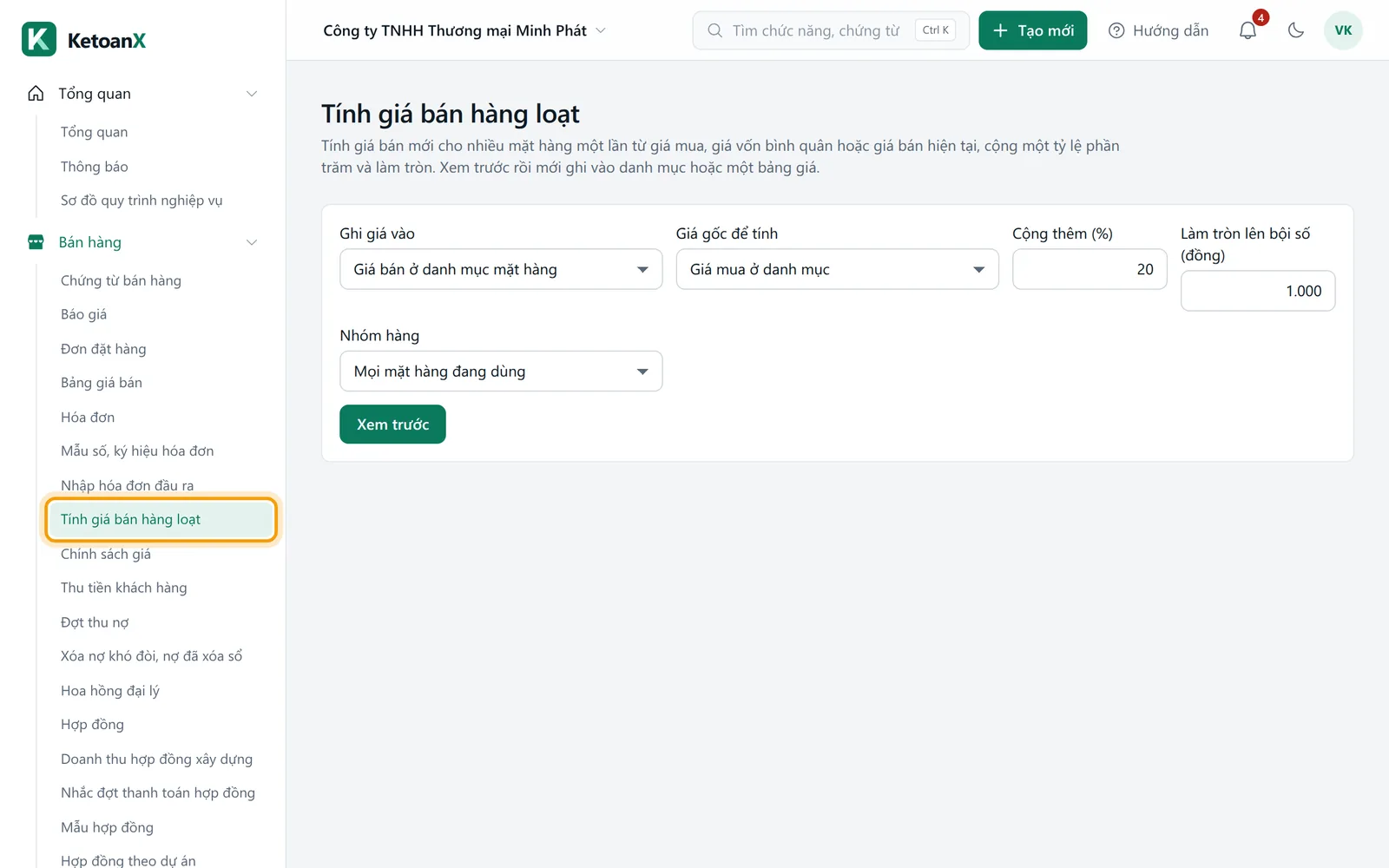Viewport: 1389px width, 868px height.
Task: Open Mẫu số, ký hiệu hóa đơn
Action: [x=137, y=451]
